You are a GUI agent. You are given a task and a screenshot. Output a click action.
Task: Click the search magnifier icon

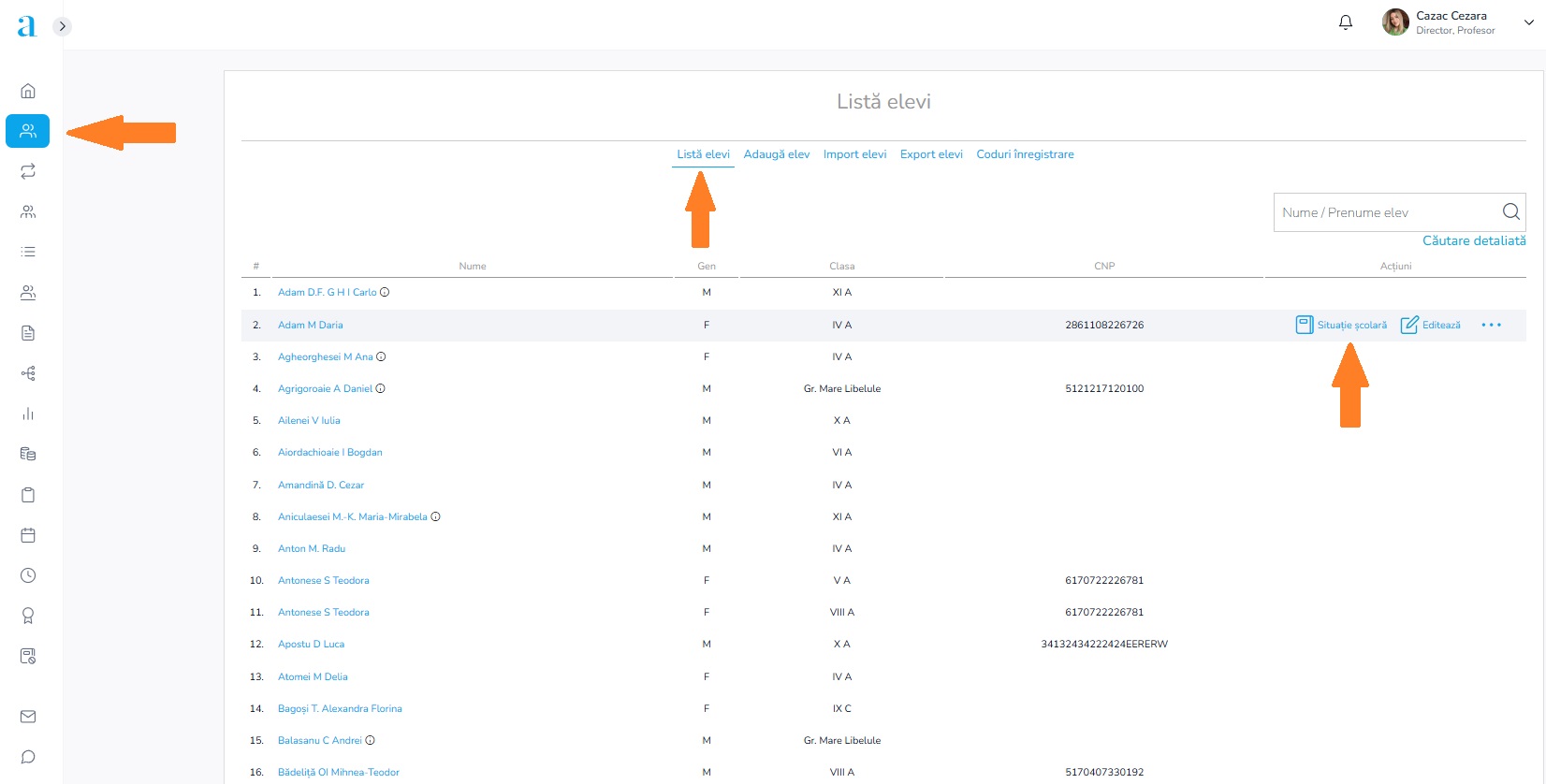[x=1510, y=212]
